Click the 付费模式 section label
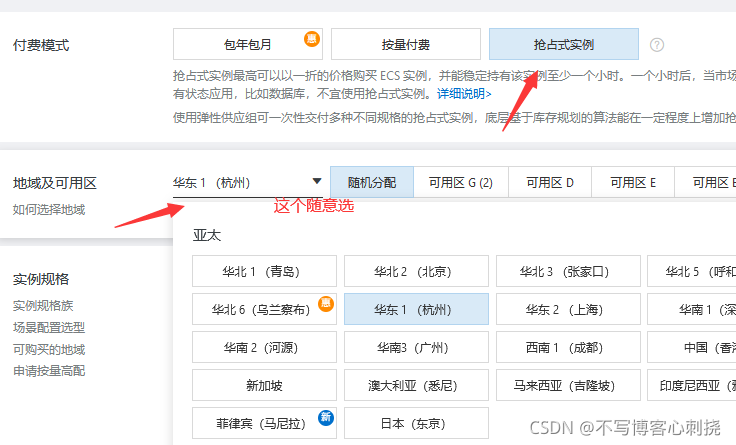736x445 pixels. 41,45
